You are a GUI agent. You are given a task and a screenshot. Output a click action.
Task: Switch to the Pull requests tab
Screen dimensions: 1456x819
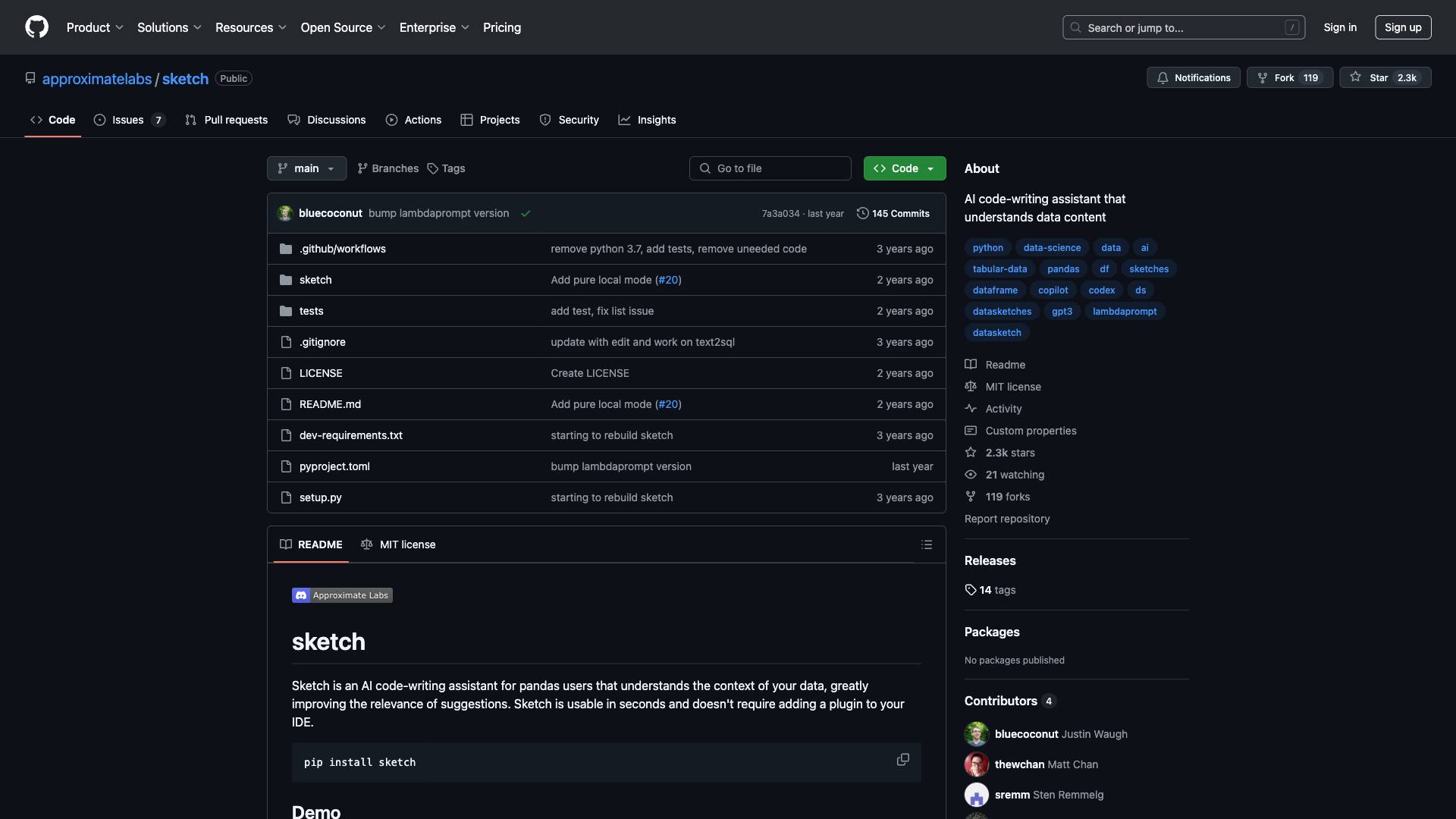pos(227,120)
